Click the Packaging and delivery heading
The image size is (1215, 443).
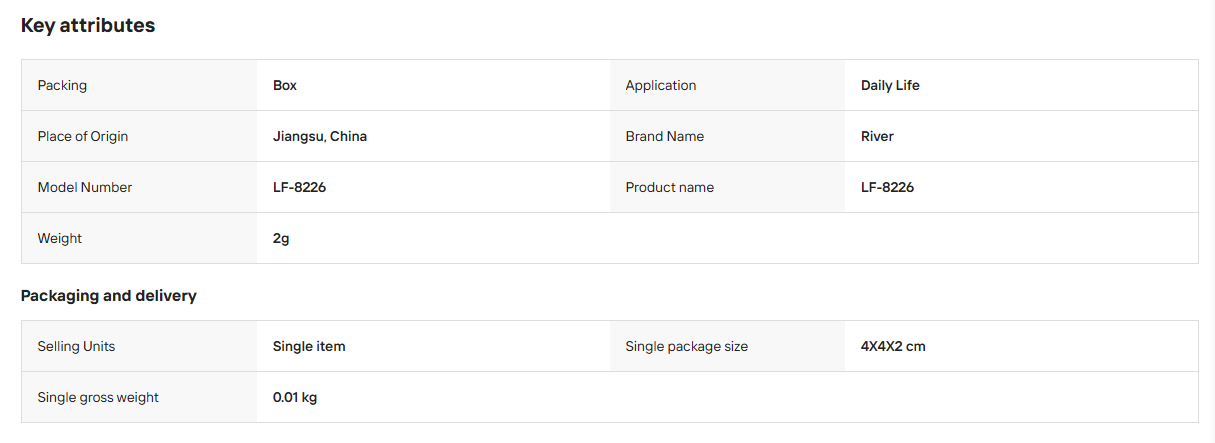pos(109,296)
